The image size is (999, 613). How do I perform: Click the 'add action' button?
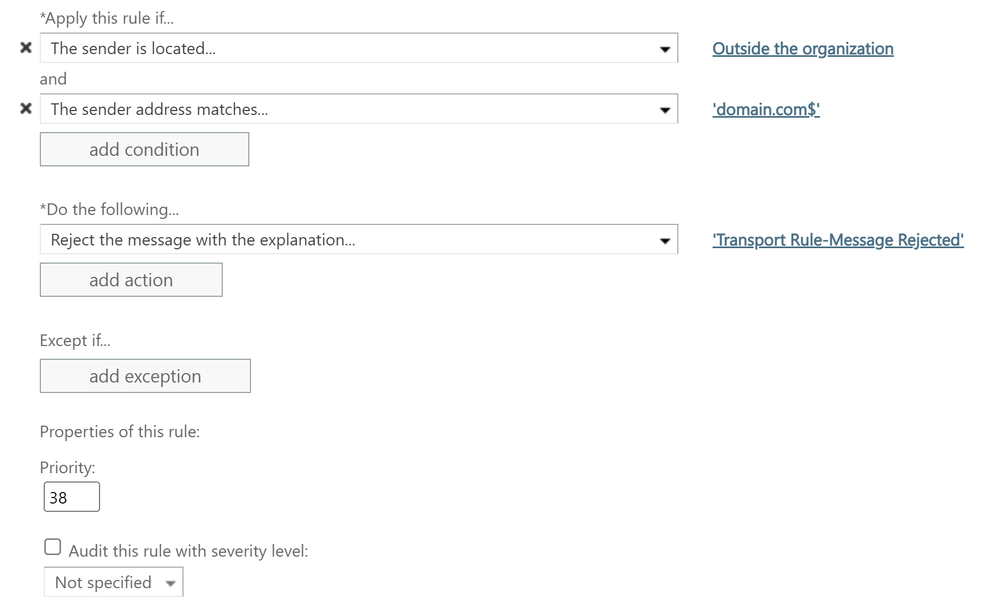131,280
